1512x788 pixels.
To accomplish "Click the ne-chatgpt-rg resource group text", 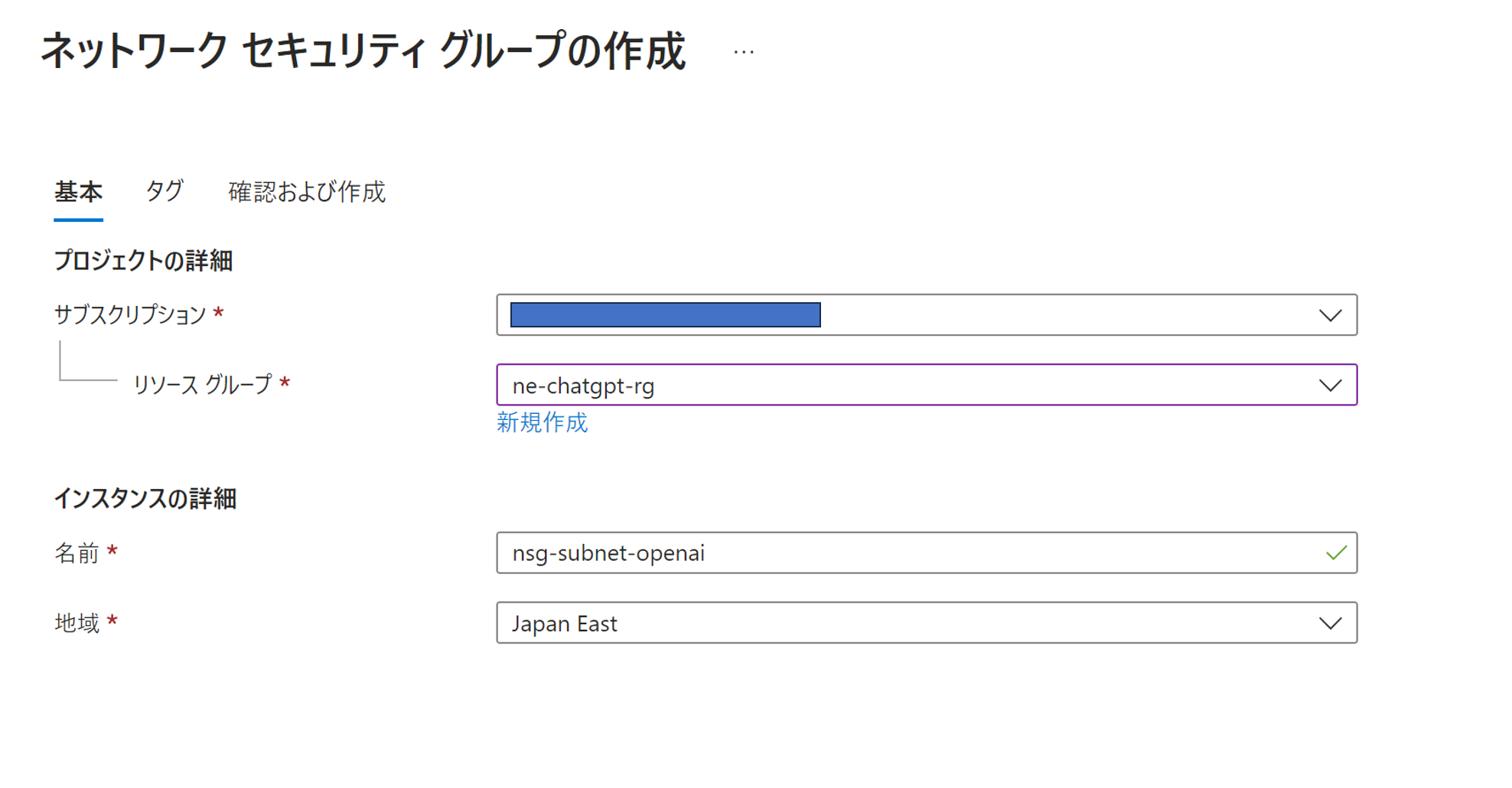I will [x=583, y=386].
